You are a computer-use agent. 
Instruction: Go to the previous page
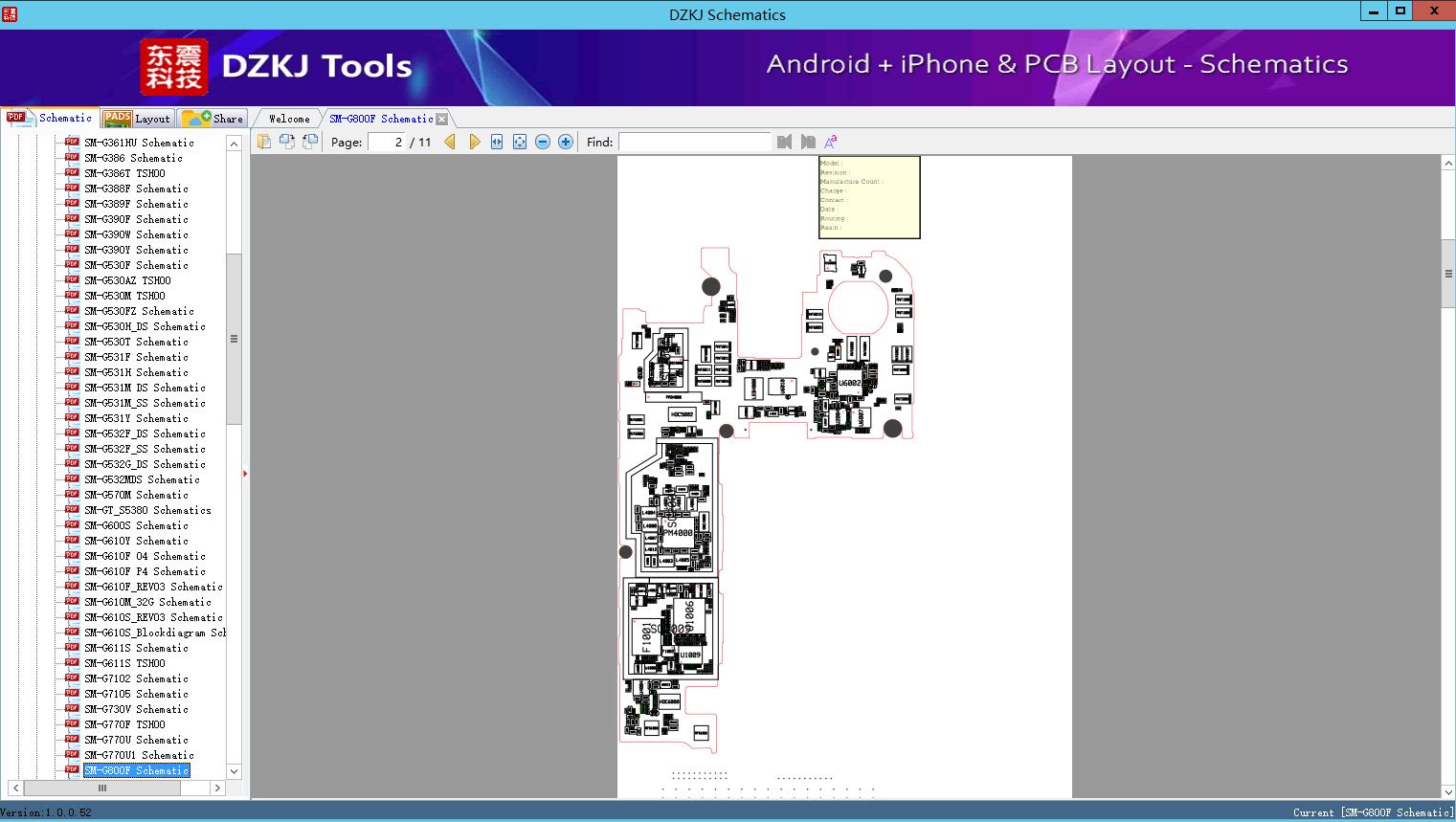coord(450,142)
